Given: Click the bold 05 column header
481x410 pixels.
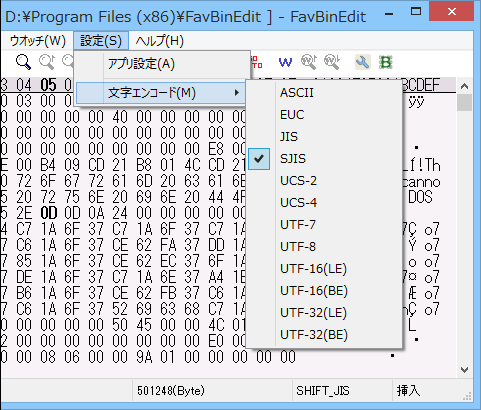Looking at the screenshot, I should 48,85.
